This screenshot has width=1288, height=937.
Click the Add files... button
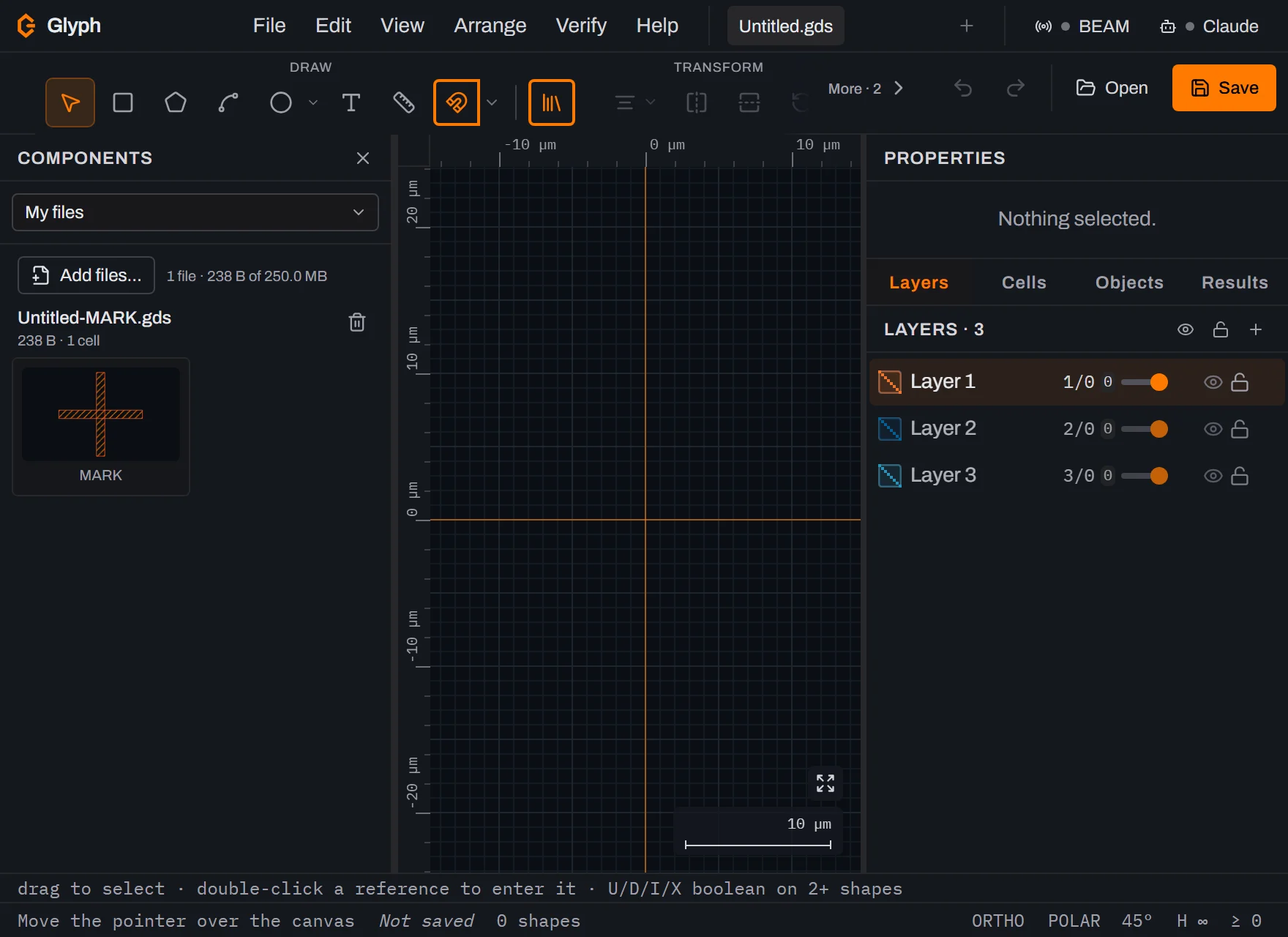coord(86,275)
